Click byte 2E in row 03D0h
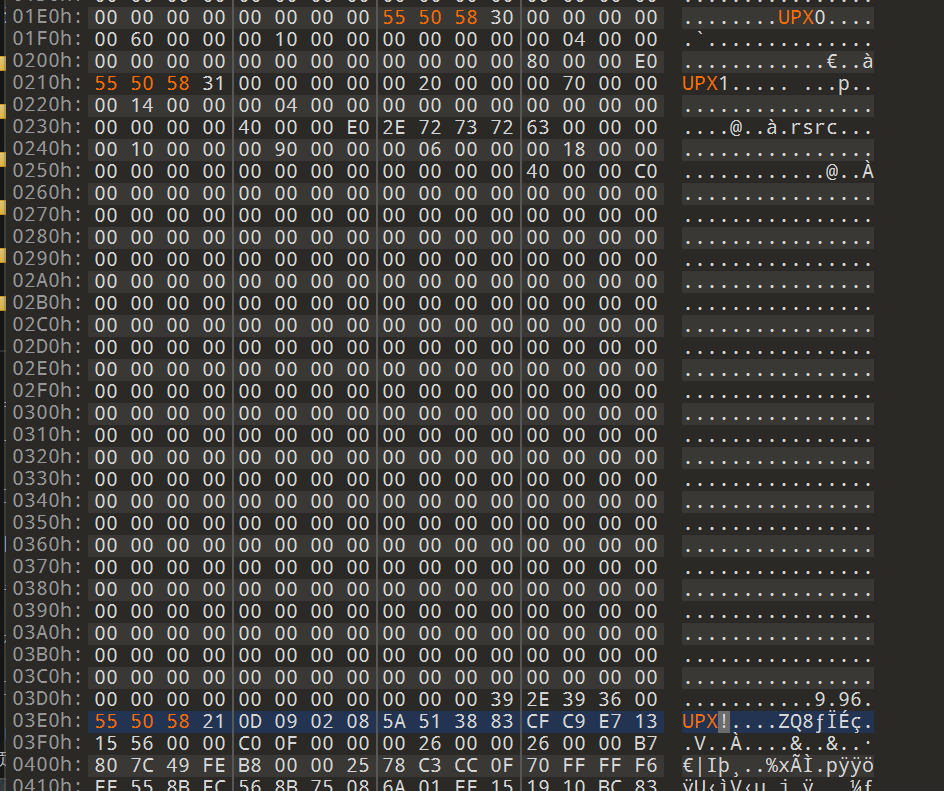Screen dimensions: 944x791 [538, 699]
